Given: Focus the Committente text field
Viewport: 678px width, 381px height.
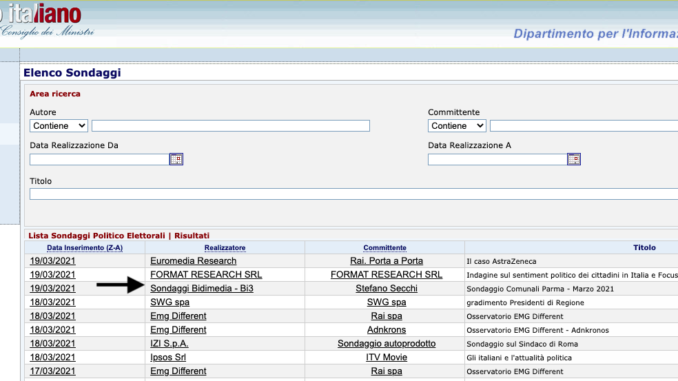Looking at the screenshot, I should tap(584, 126).
